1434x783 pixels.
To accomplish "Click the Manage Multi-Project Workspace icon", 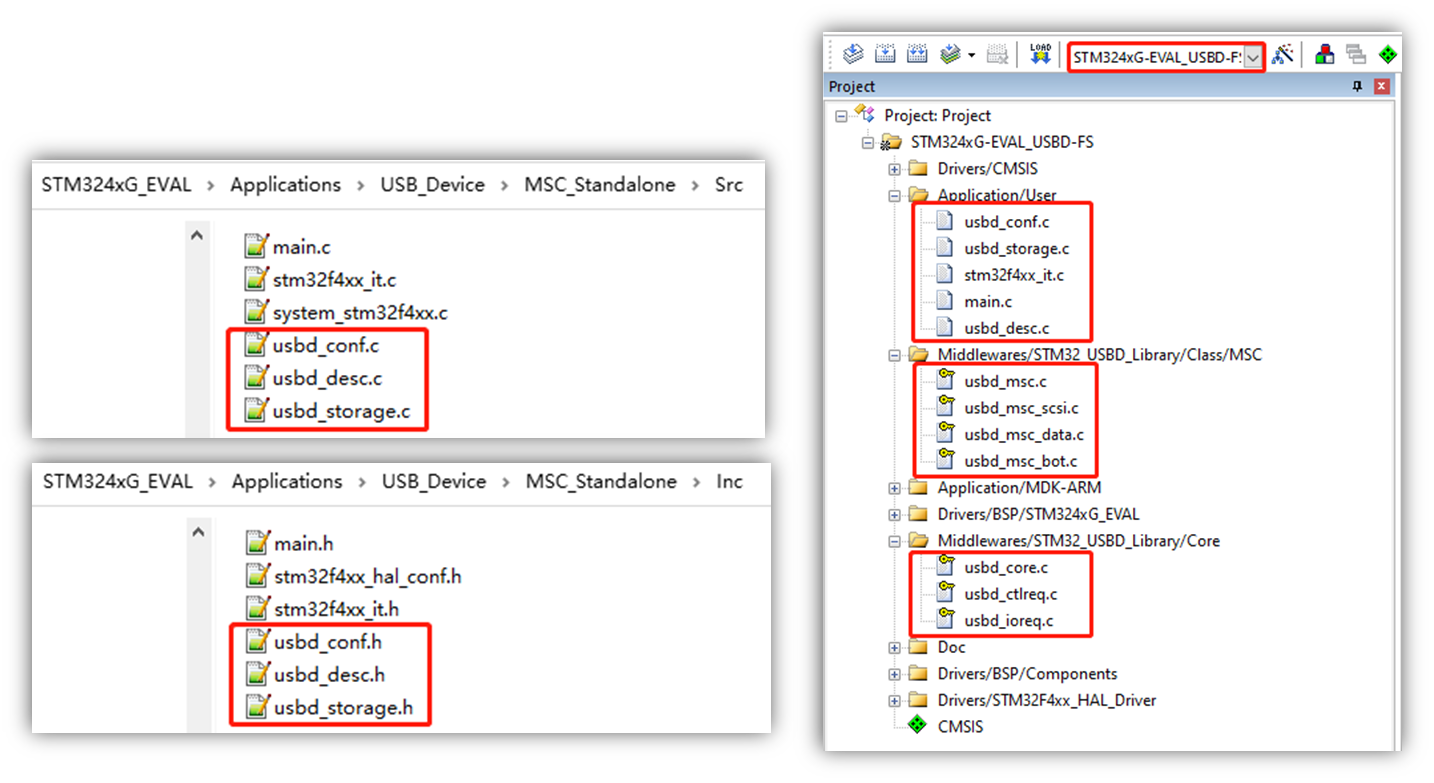I will [x=1356, y=55].
